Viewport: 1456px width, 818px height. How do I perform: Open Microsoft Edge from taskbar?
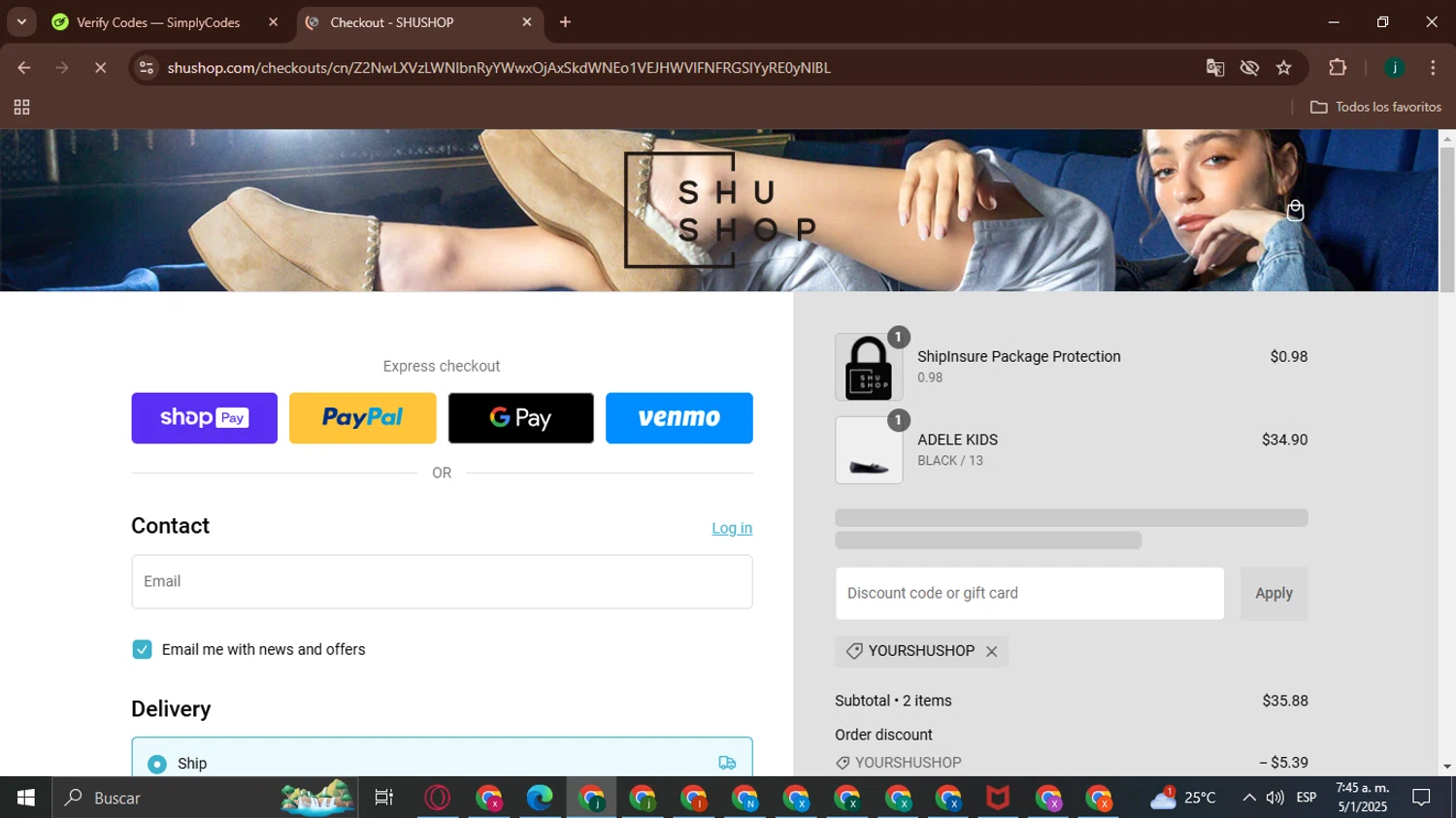pos(540,798)
